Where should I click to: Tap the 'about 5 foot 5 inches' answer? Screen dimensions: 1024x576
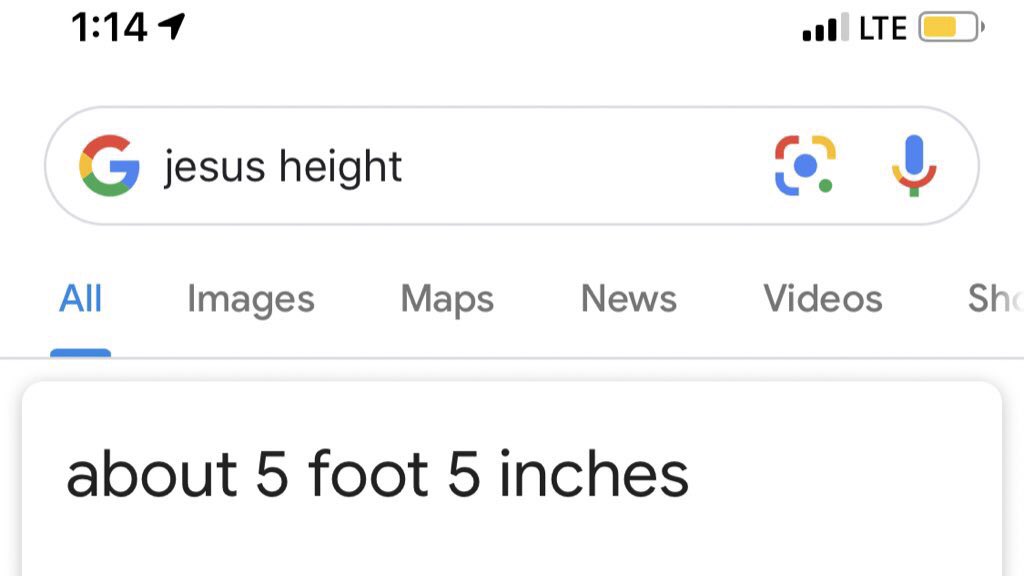pyautogui.click(x=377, y=475)
